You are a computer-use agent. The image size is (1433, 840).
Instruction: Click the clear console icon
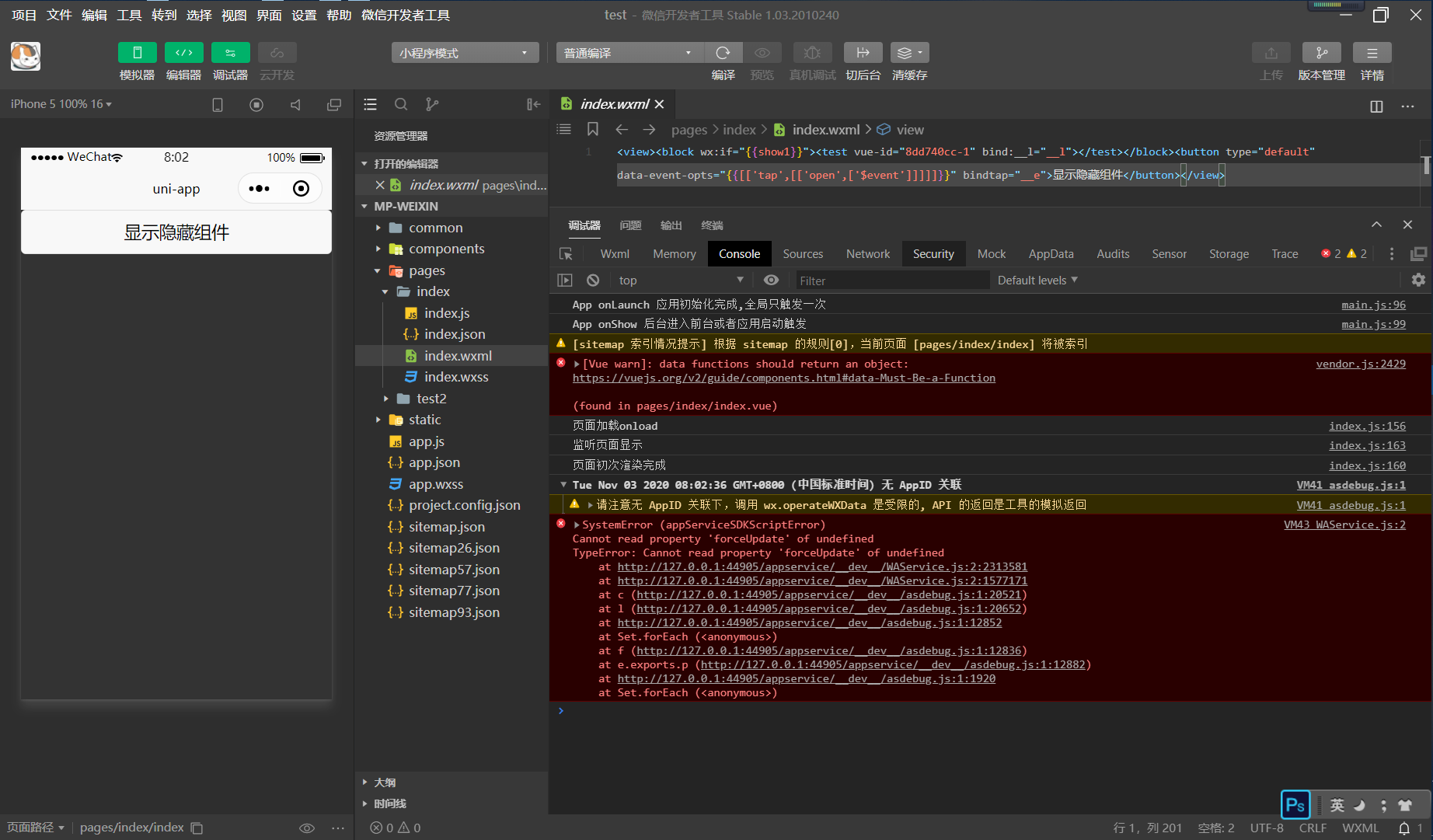click(x=593, y=281)
